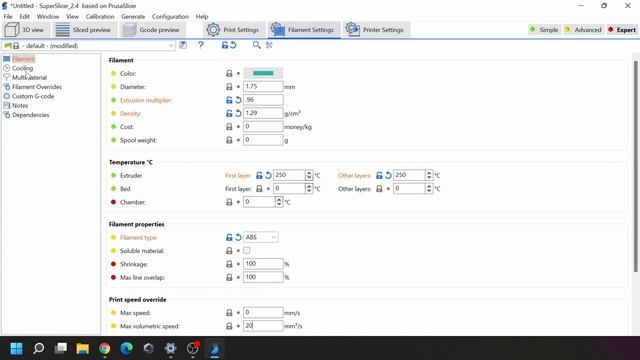This screenshot has width=640, height=360.
Task: Reset Extruder first layer temperature arrow
Action: (x=268, y=176)
